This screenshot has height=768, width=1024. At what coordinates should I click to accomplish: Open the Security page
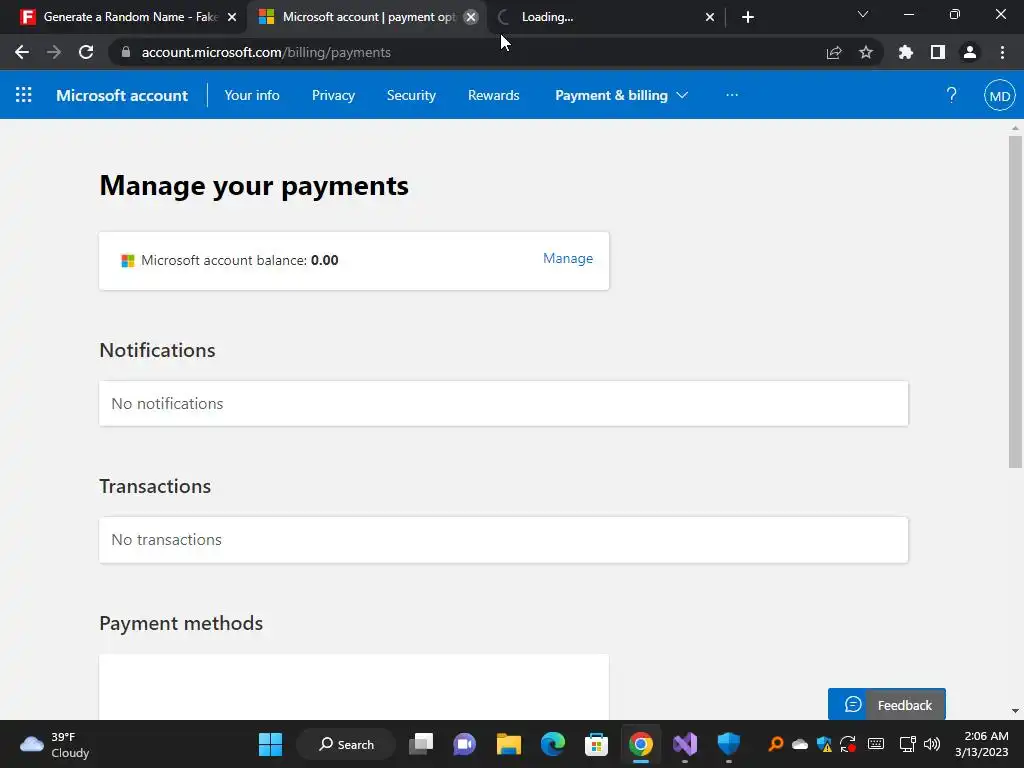[411, 95]
